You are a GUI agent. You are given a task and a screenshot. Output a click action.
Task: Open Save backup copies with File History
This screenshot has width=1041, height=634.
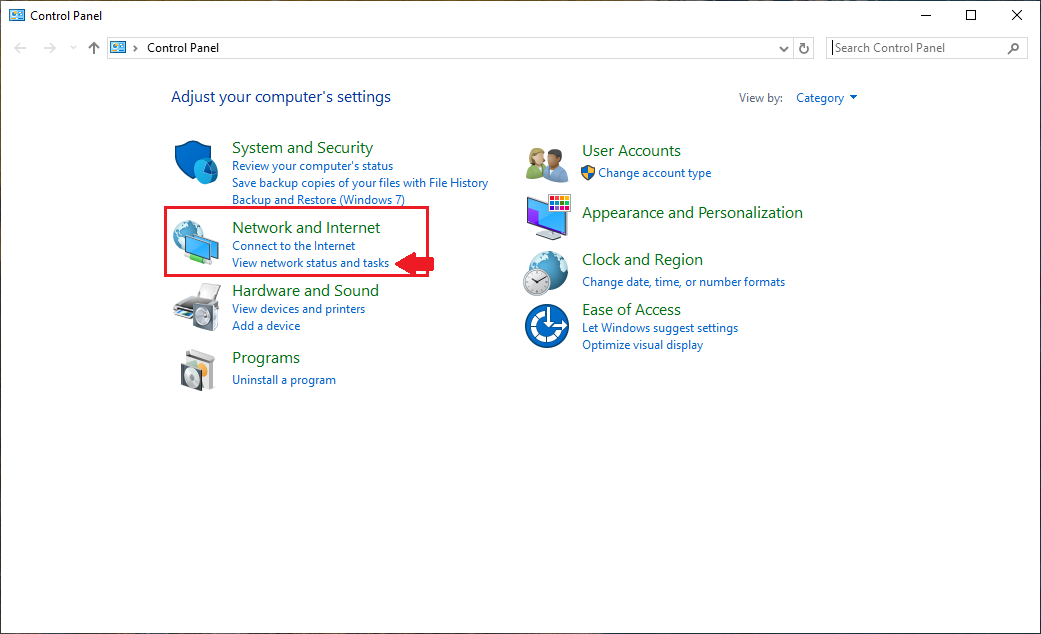[x=360, y=183]
